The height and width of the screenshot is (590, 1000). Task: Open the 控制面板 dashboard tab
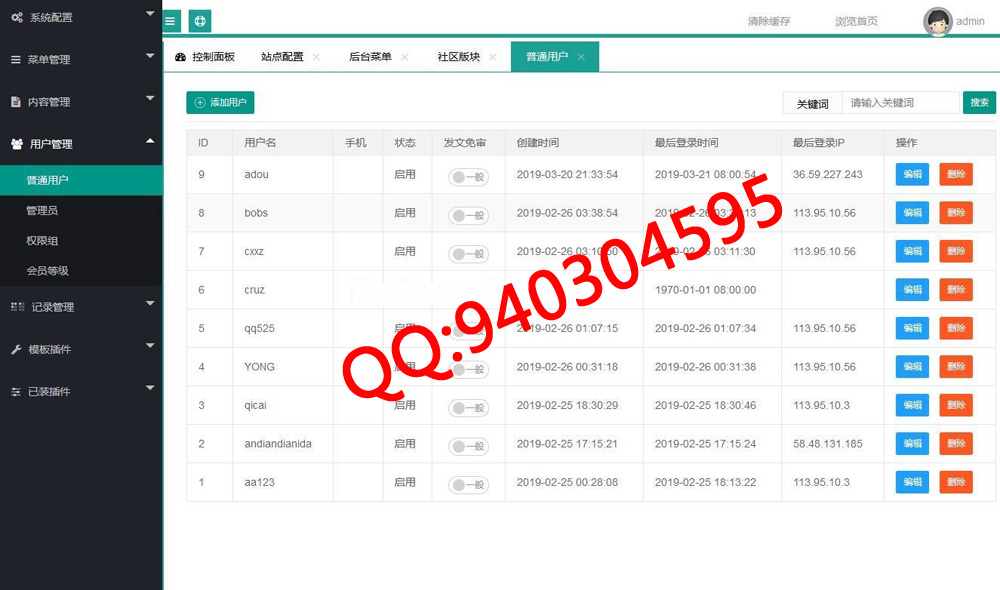[205, 57]
